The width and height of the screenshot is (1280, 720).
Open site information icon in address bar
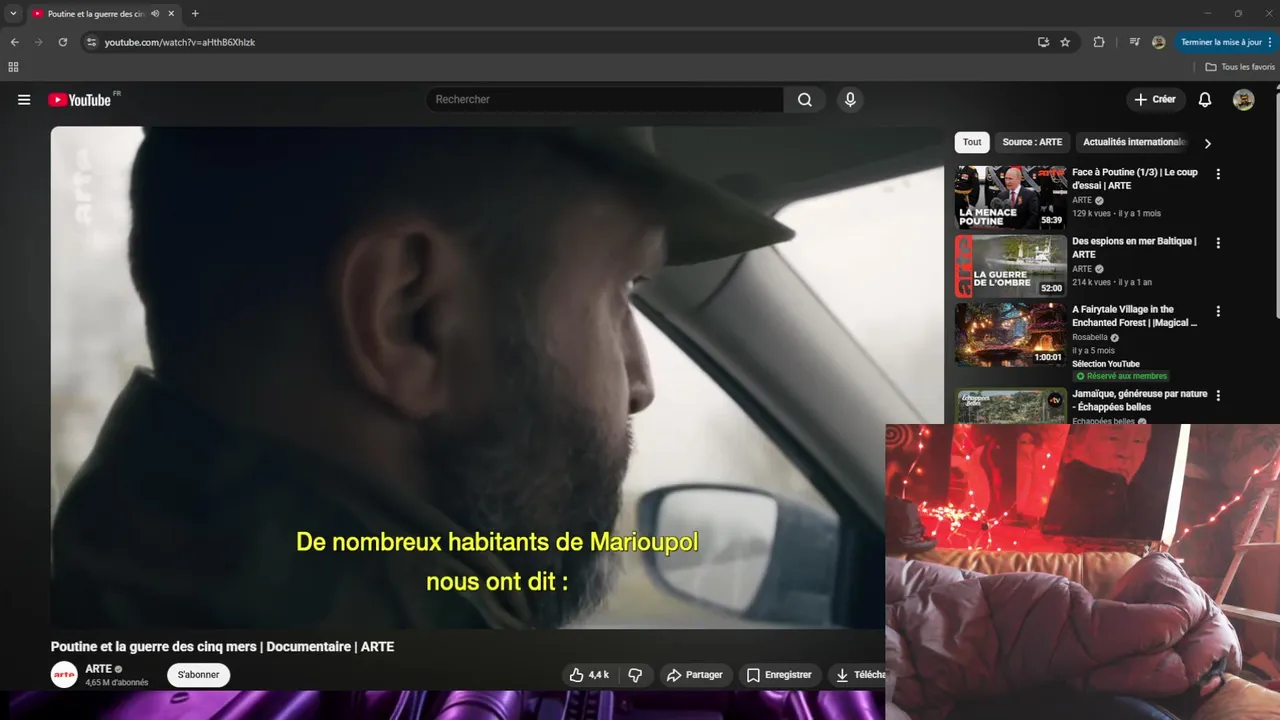pyautogui.click(x=91, y=42)
